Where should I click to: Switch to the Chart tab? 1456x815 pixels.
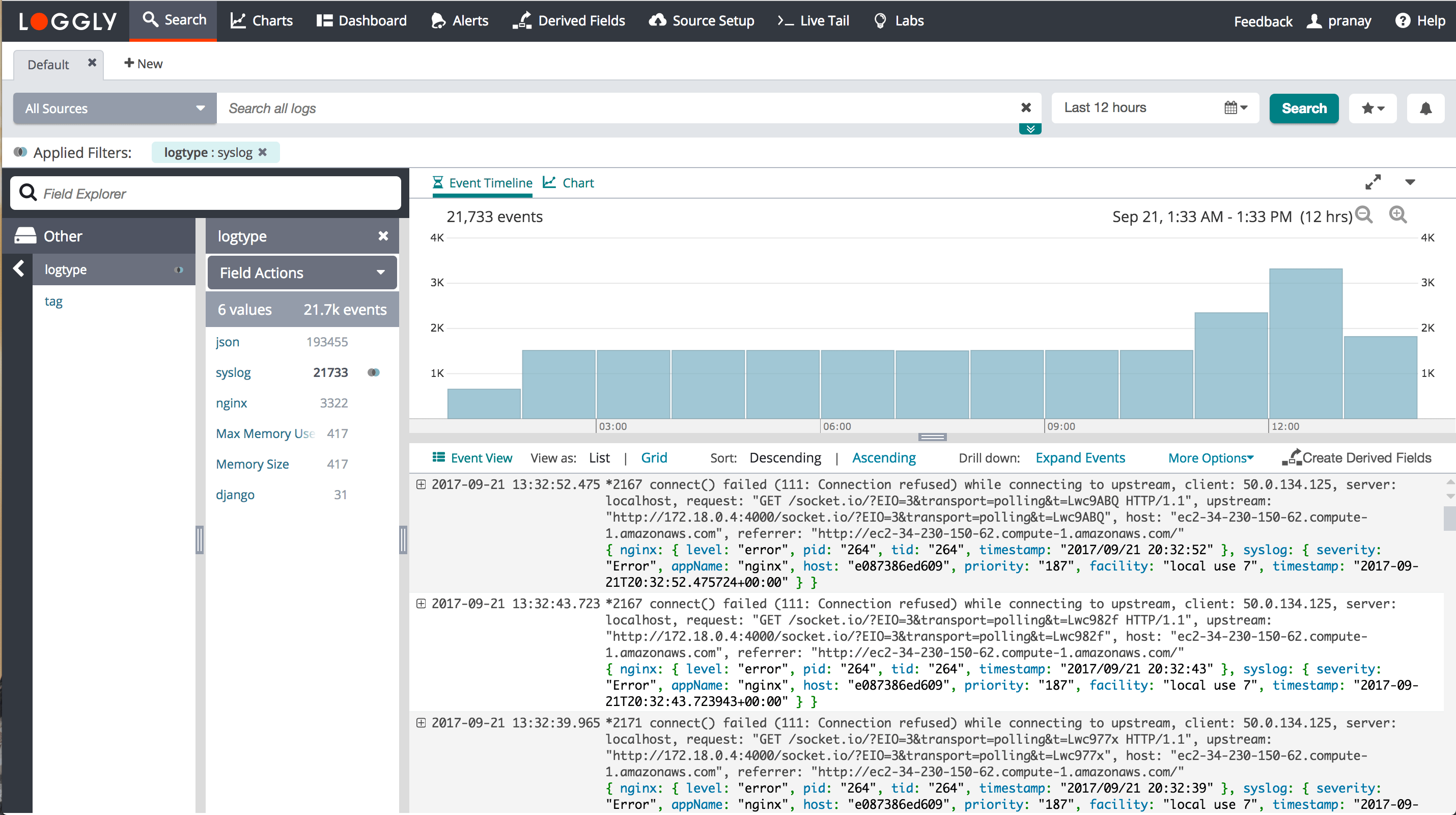click(568, 182)
